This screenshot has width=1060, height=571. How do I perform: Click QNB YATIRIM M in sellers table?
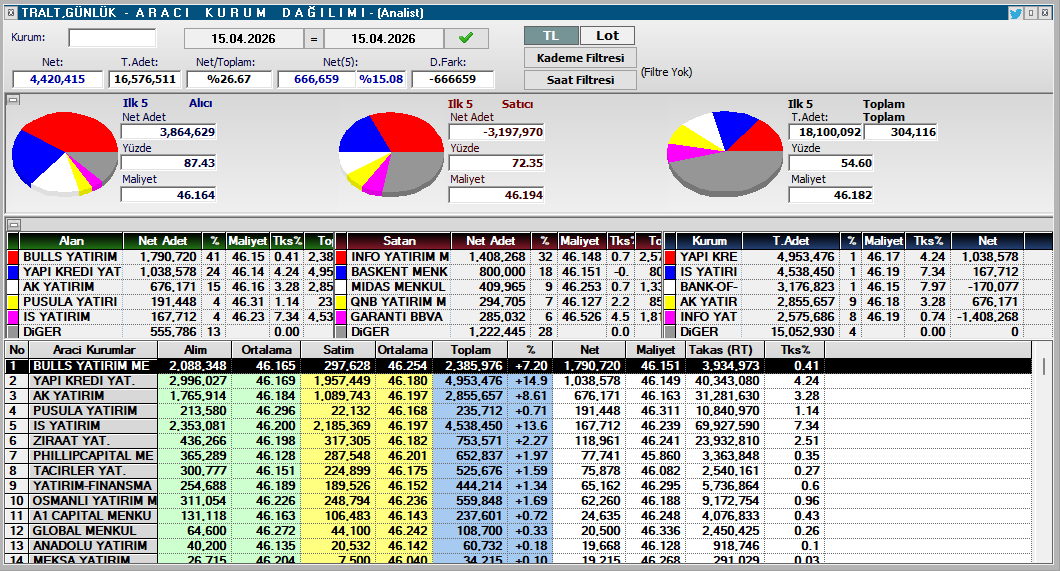tap(398, 301)
